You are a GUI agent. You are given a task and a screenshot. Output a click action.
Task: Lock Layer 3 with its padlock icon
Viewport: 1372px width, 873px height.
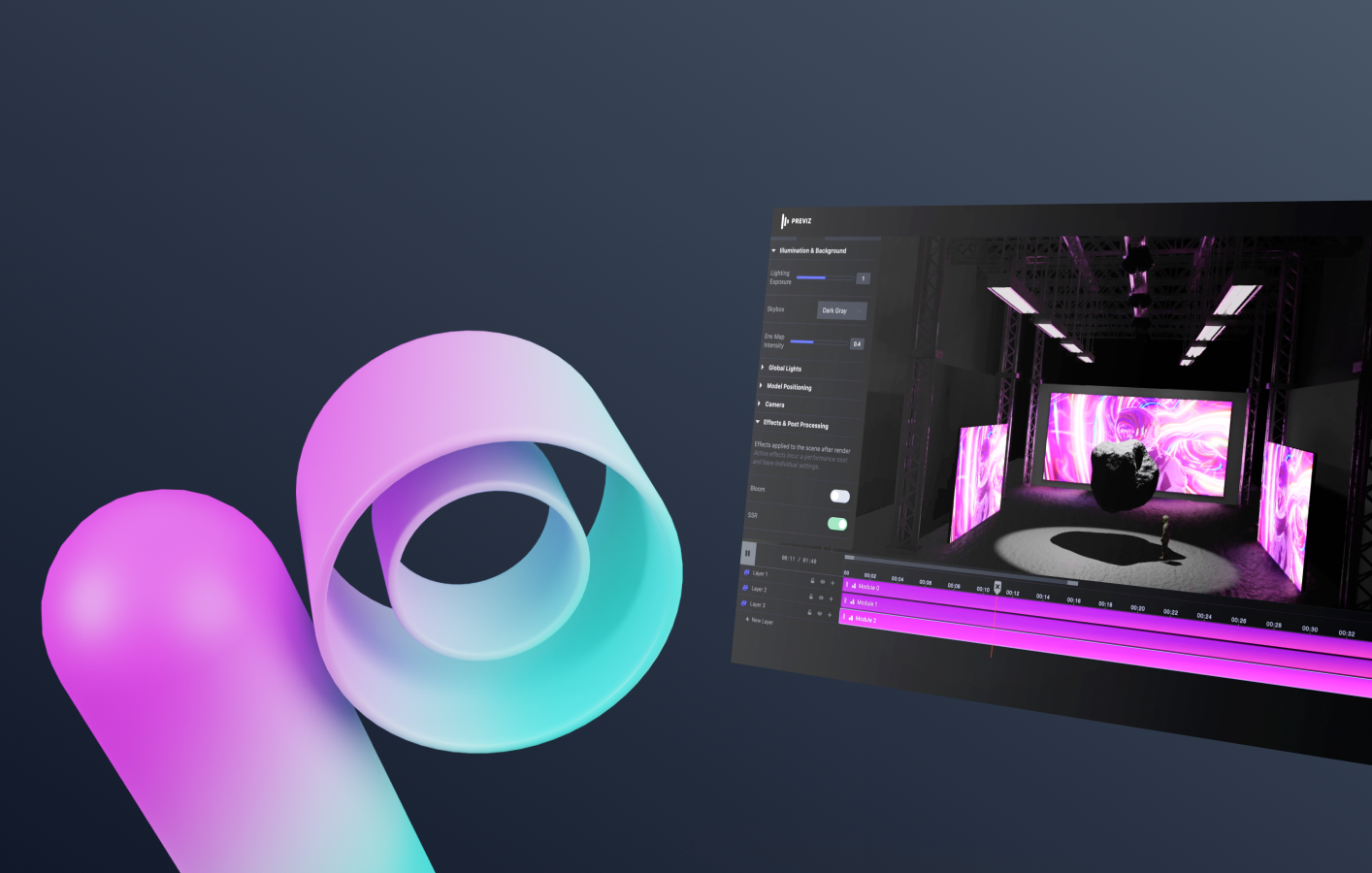(x=809, y=612)
